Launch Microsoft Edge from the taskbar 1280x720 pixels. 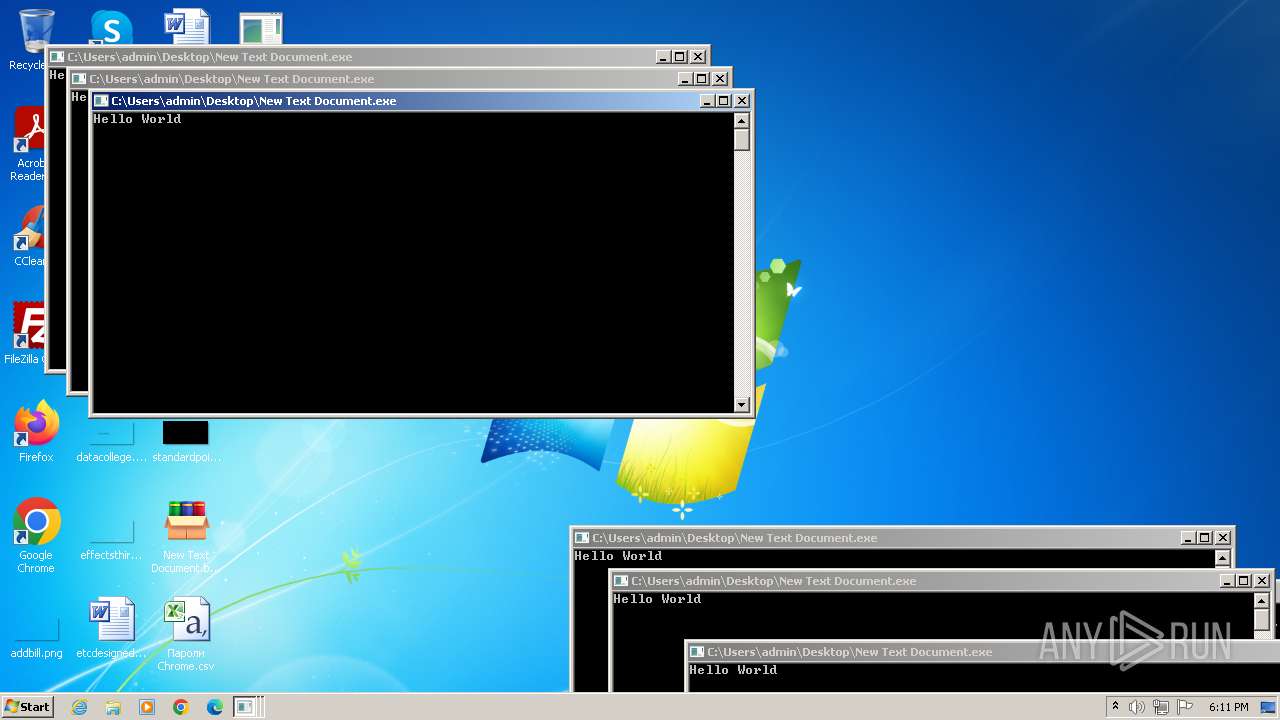(215, 707)
